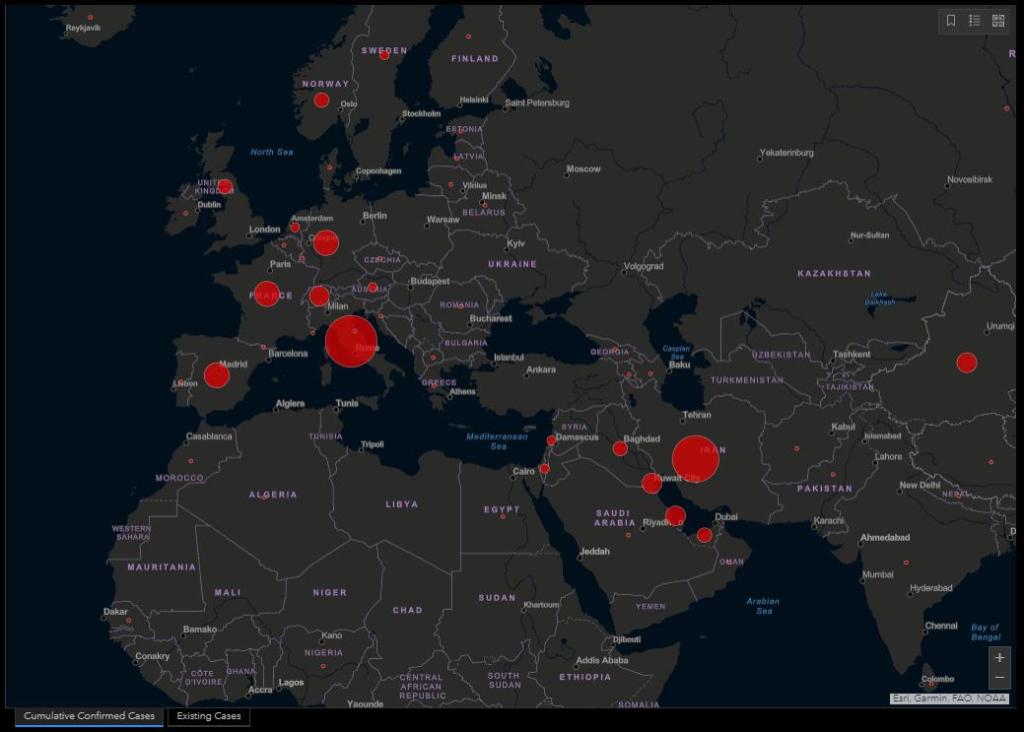Click the red circle near Milan

319,296
